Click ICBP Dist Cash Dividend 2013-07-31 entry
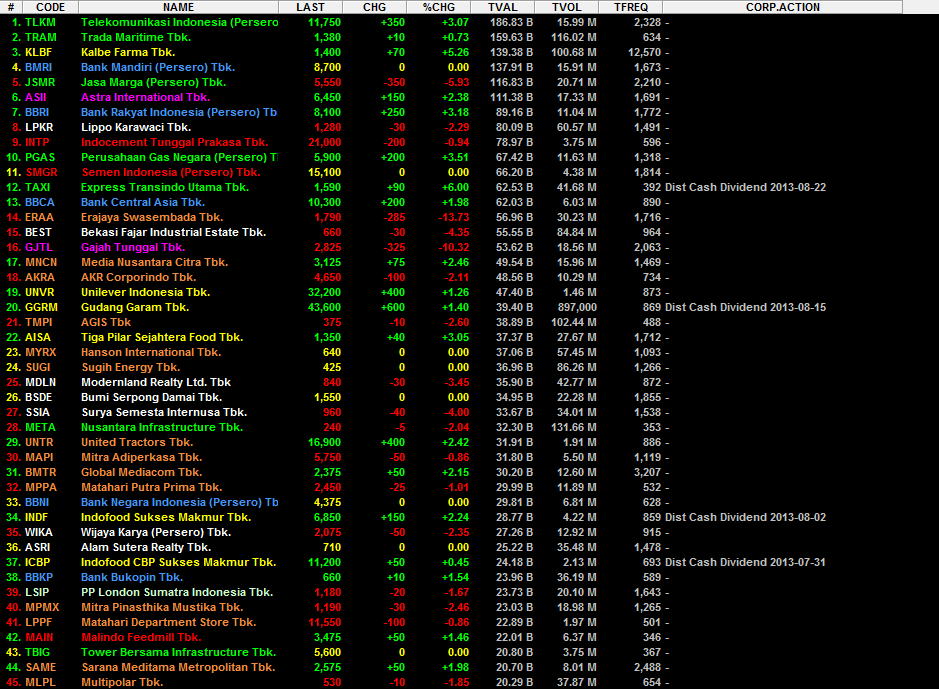939x689 pixels. coord(745,562)
